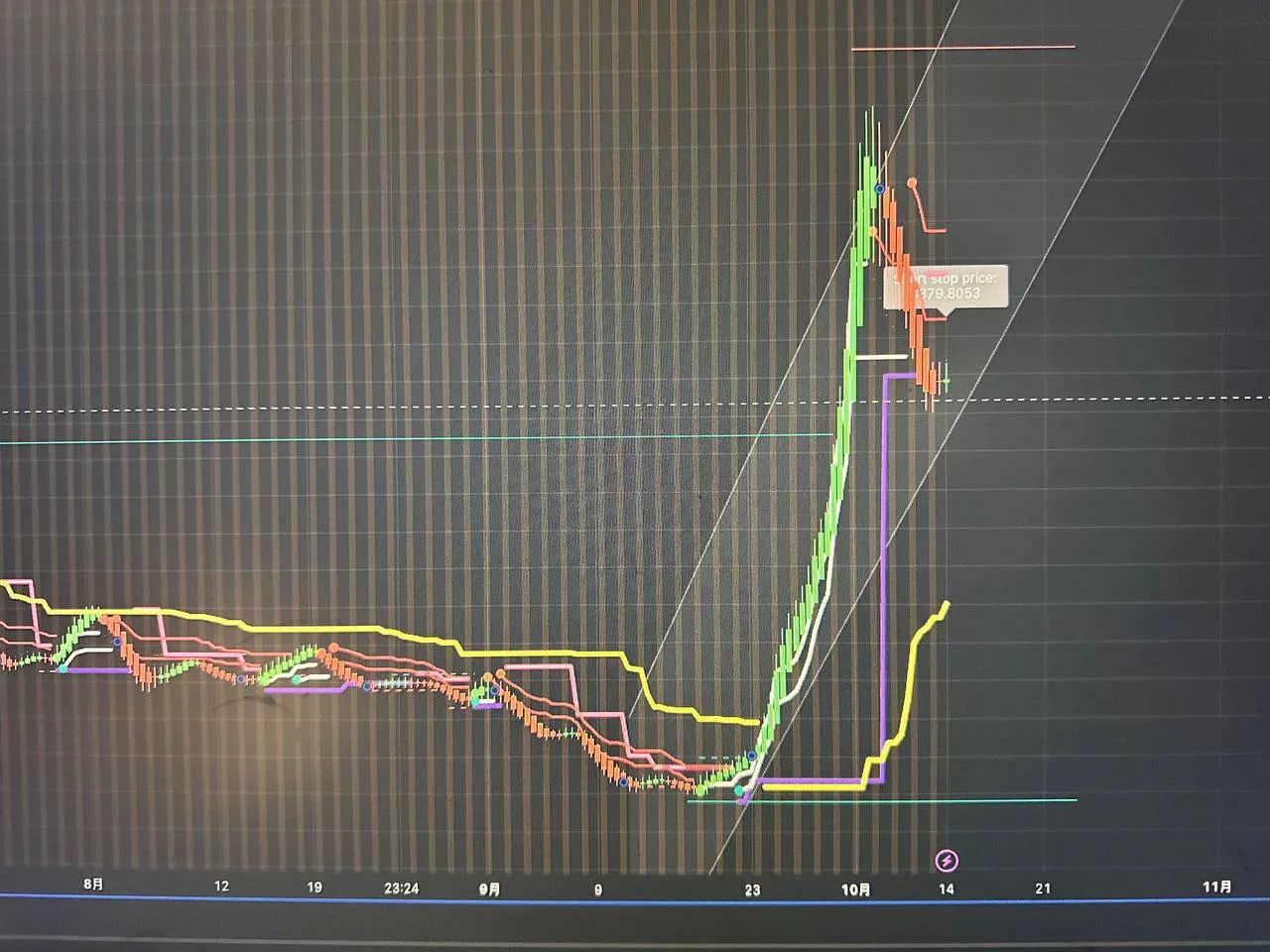This screenshot has width=1270, height=952.
Task: Click the 11月 label on time axis
Action: [1217, 887]
